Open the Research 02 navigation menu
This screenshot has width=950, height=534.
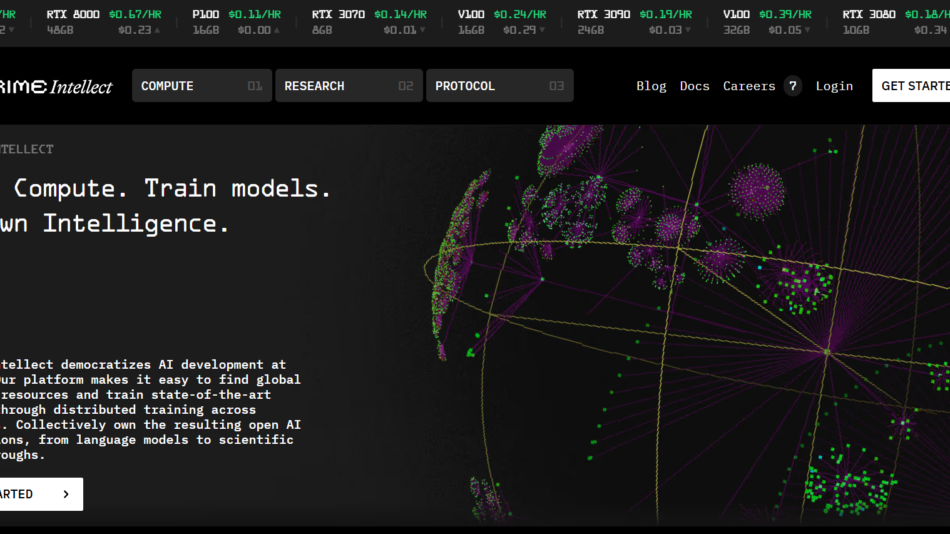click(348, 86)
